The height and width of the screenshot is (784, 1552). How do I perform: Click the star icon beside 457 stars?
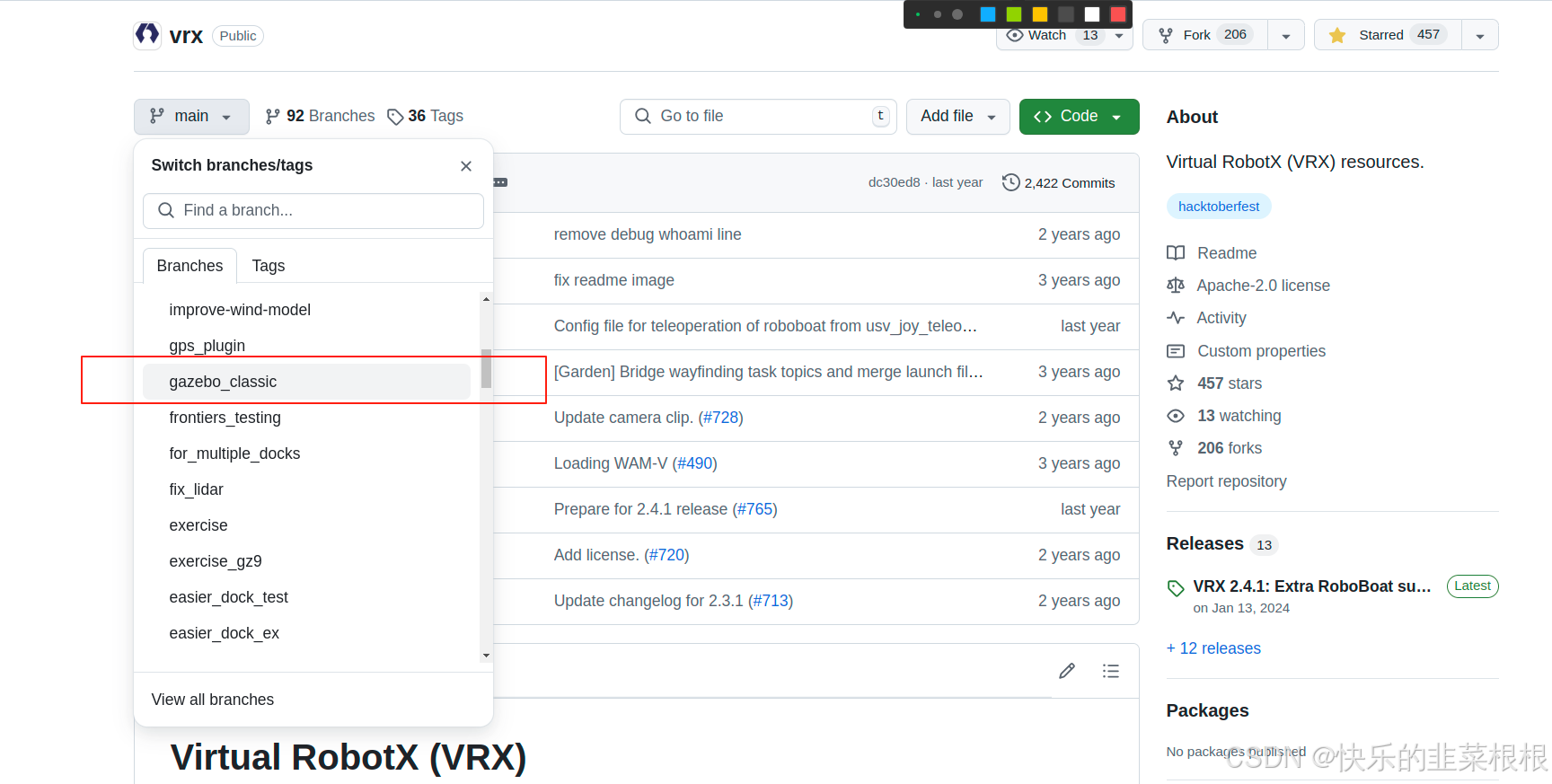tap(1176, 383)
